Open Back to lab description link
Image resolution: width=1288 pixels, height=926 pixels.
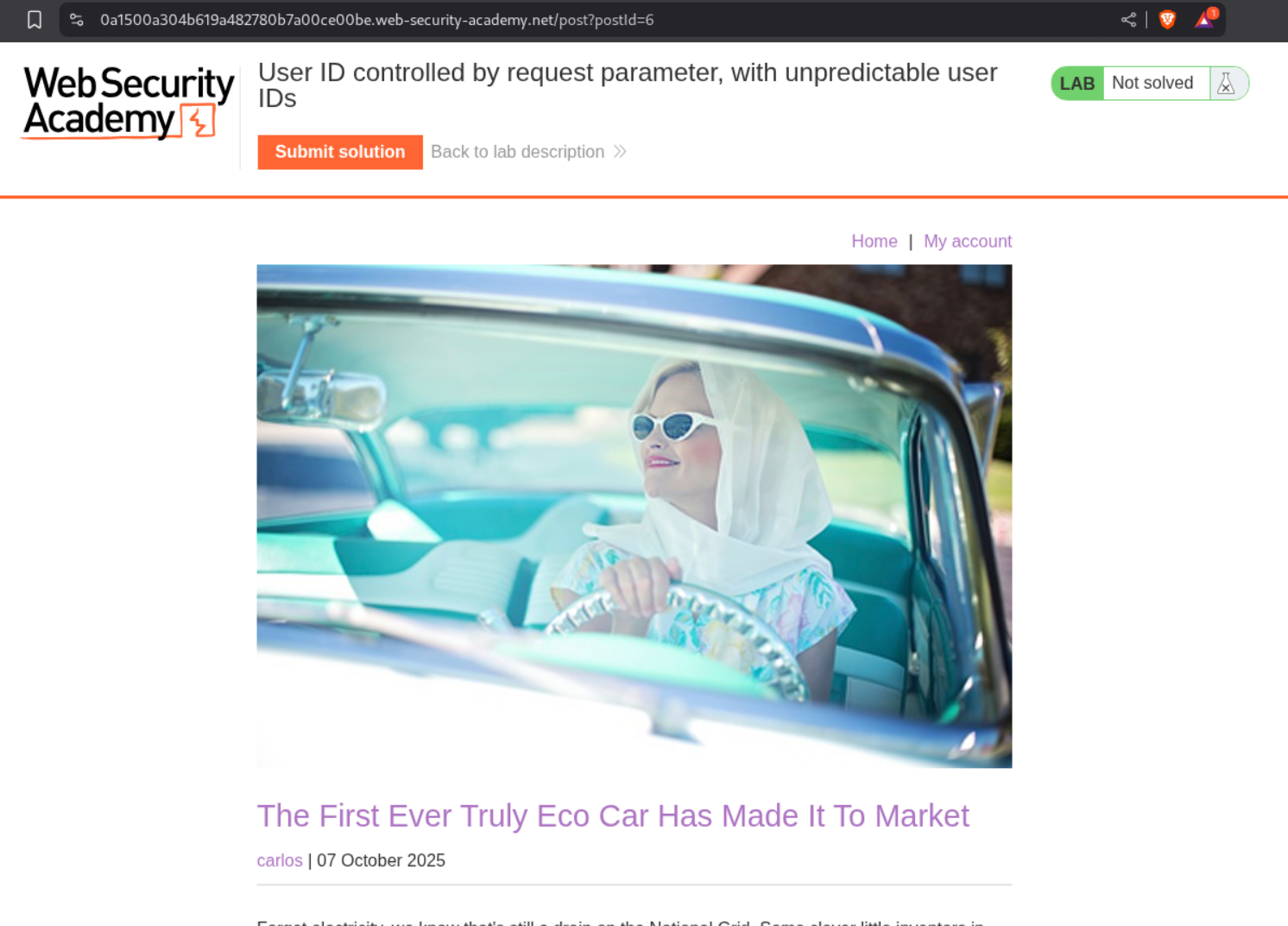pyautogui.click(x=517, y=152)
